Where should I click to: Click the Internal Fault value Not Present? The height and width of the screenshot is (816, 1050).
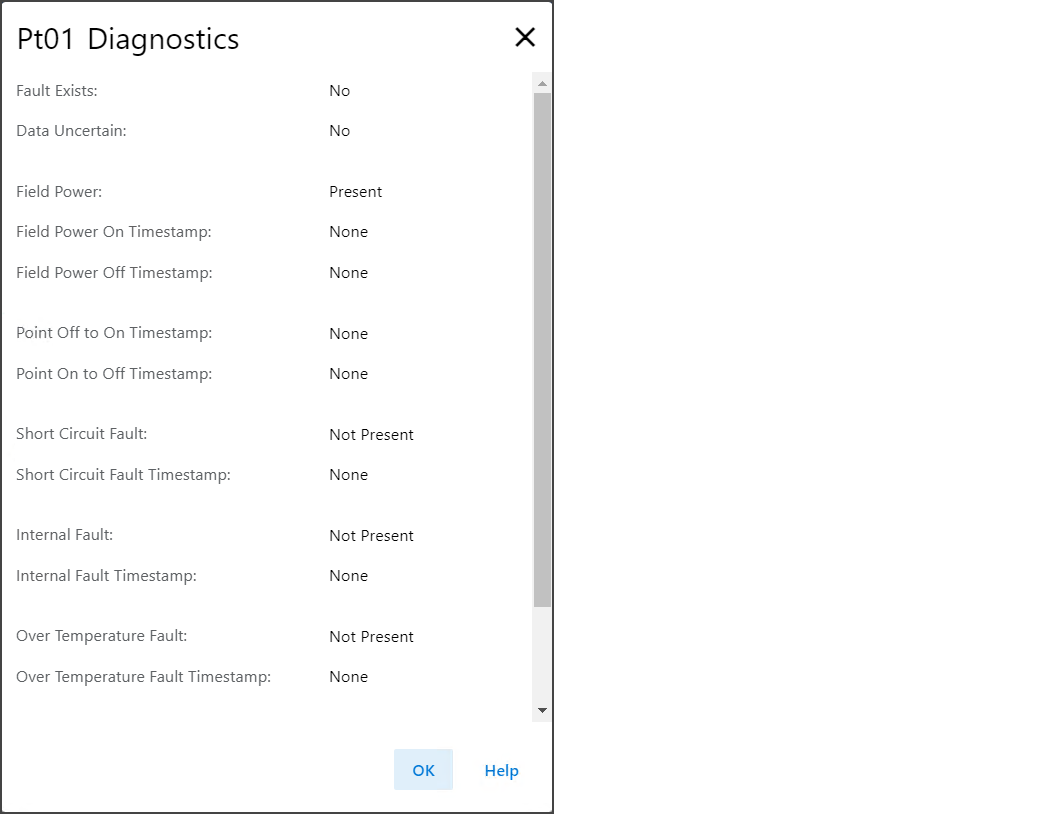371,536
